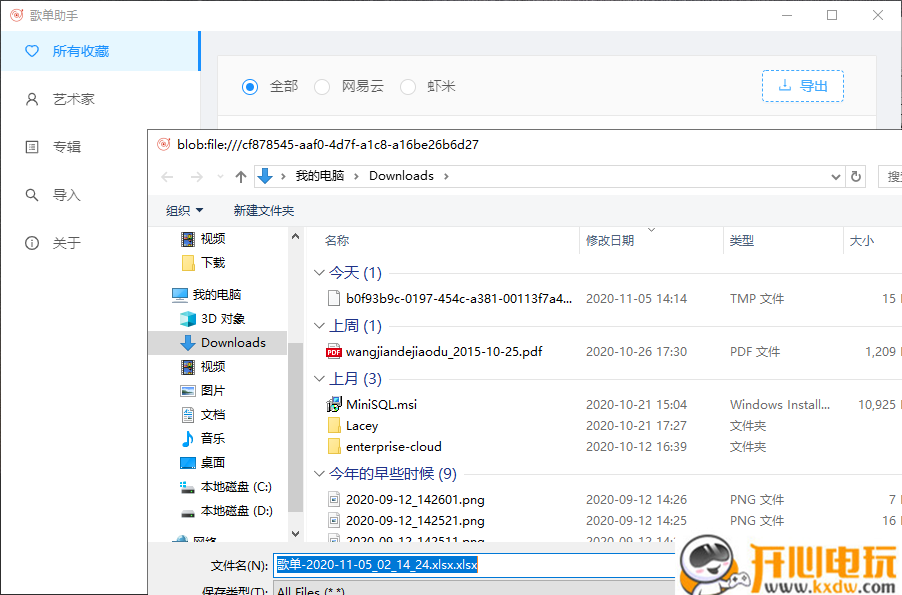The image size is (902, 595).
Task: Select Downloads in the navigation tree
Action: point(233,342)
